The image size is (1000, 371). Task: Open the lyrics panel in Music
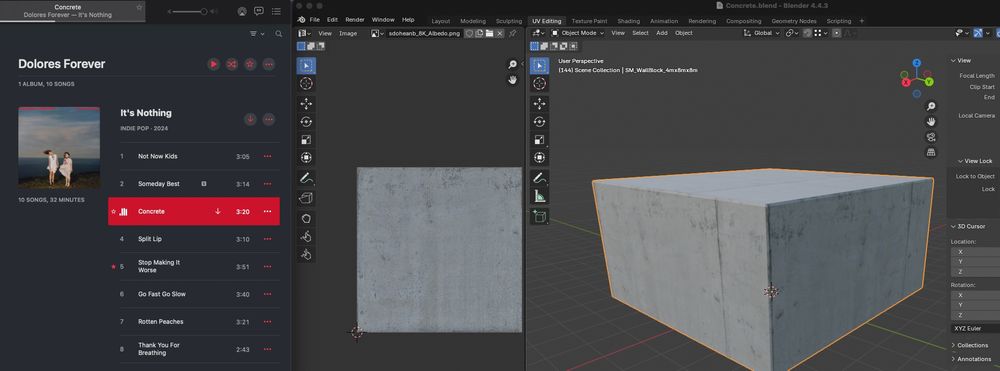259,11
